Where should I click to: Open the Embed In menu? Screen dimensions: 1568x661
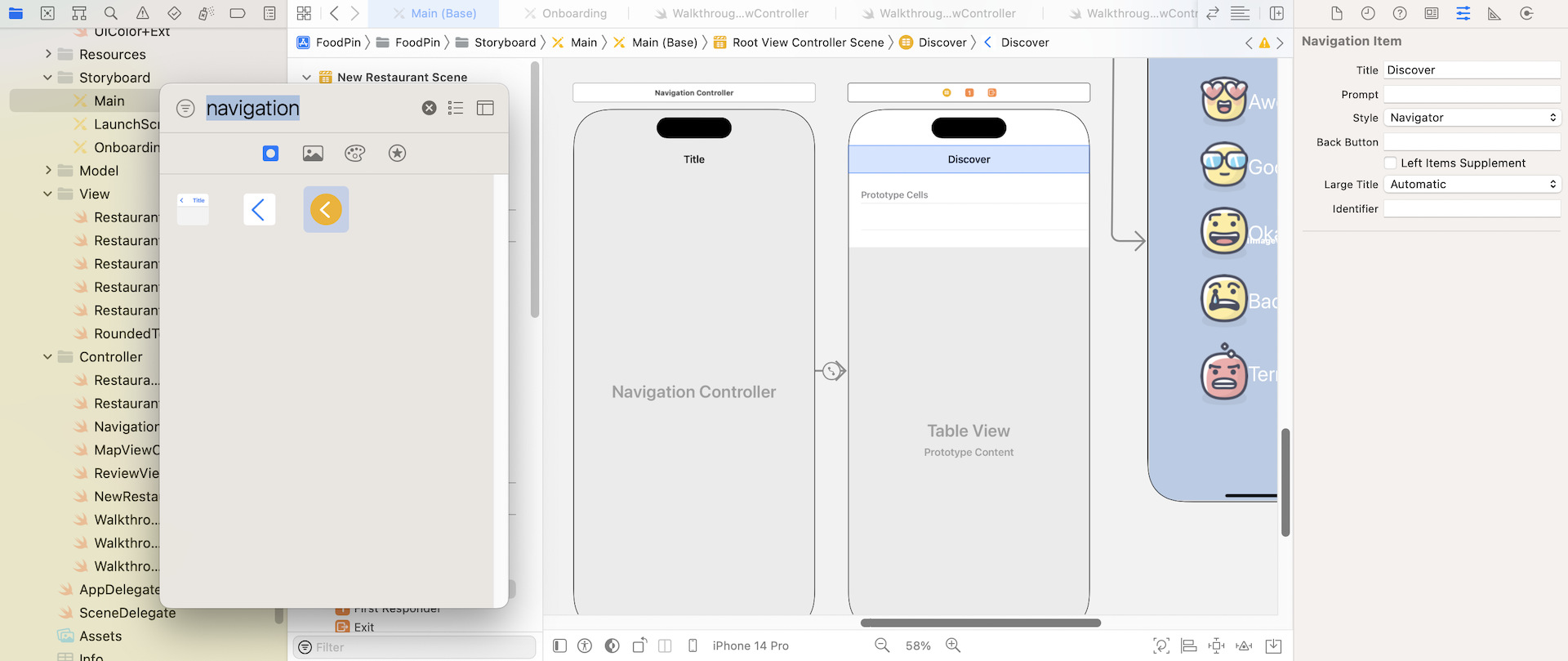[1273, 645]
